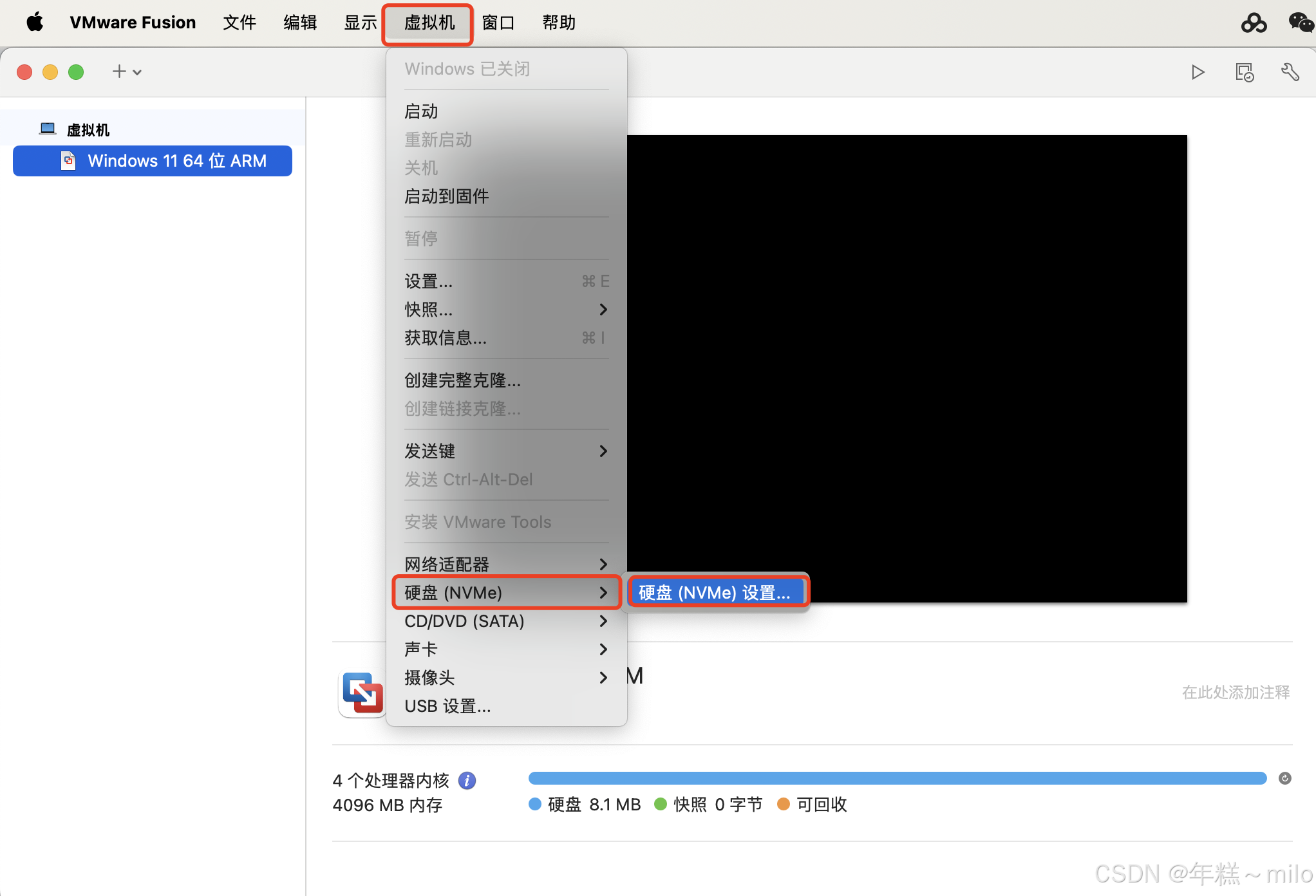The width and height of the screenshot is (1316, 896).
Task: Open VM settings via wrench icon
Action: tap(1290, 72)
